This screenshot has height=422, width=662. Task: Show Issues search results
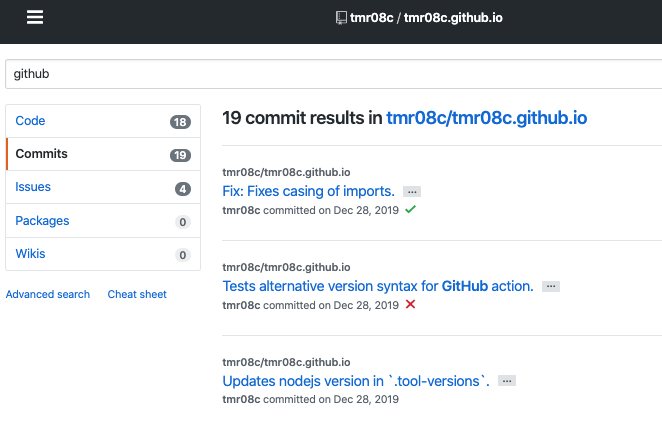(103, 187)
